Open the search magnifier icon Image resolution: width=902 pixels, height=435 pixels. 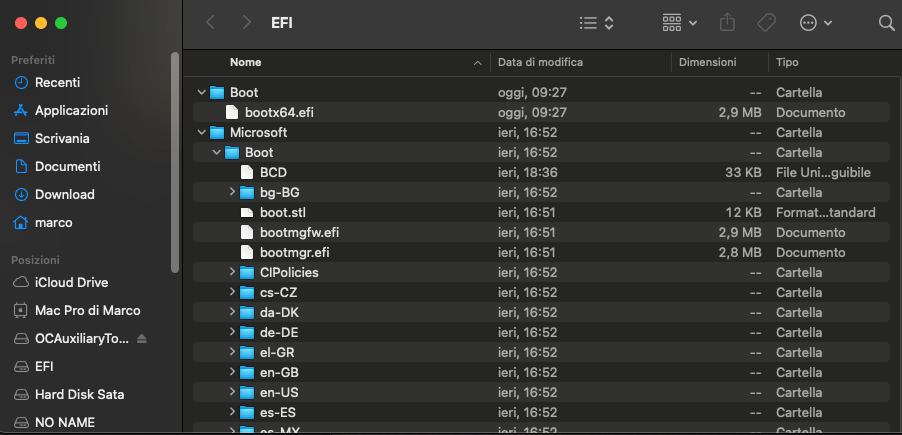(886, 22)
